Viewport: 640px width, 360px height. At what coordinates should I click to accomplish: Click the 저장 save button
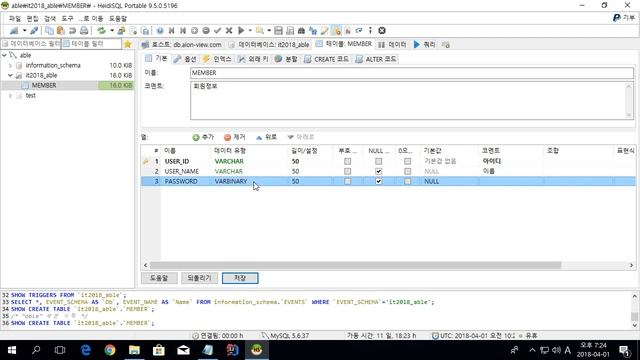240,278
